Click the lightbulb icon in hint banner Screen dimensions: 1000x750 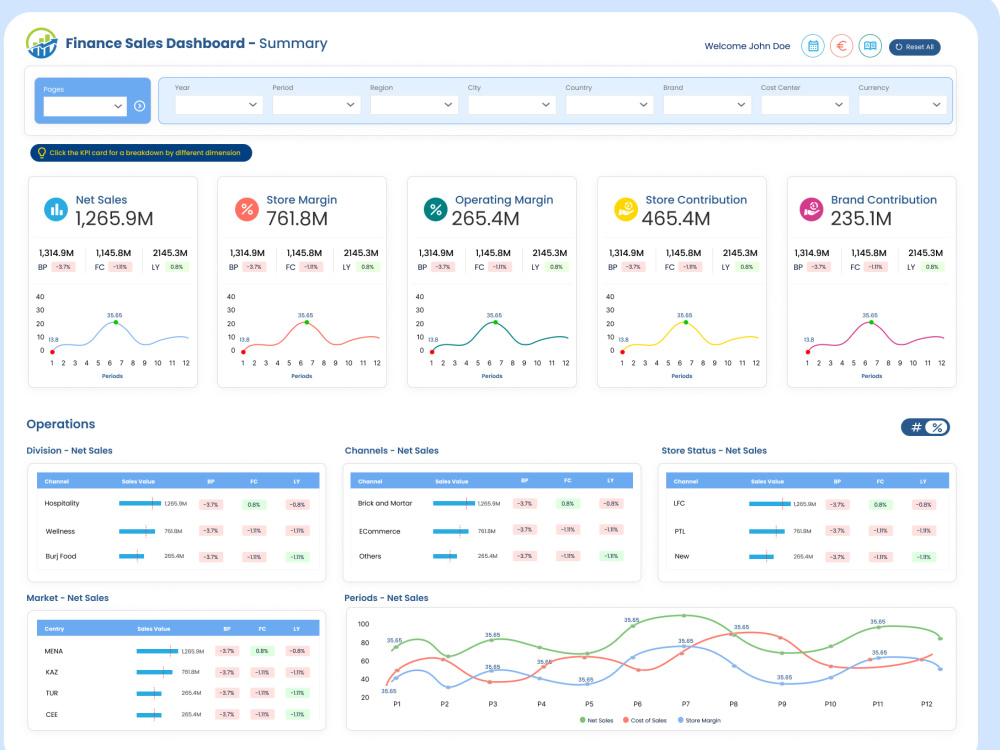coord(41,153)
